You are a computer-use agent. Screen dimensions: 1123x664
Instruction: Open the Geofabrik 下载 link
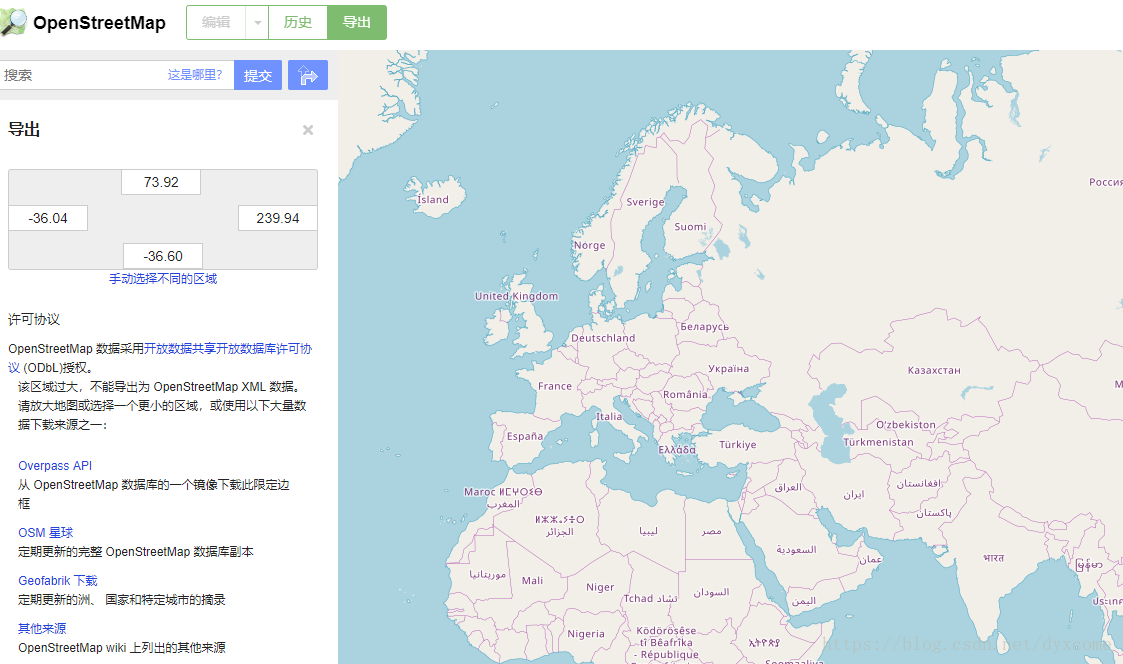coord(58,580)
